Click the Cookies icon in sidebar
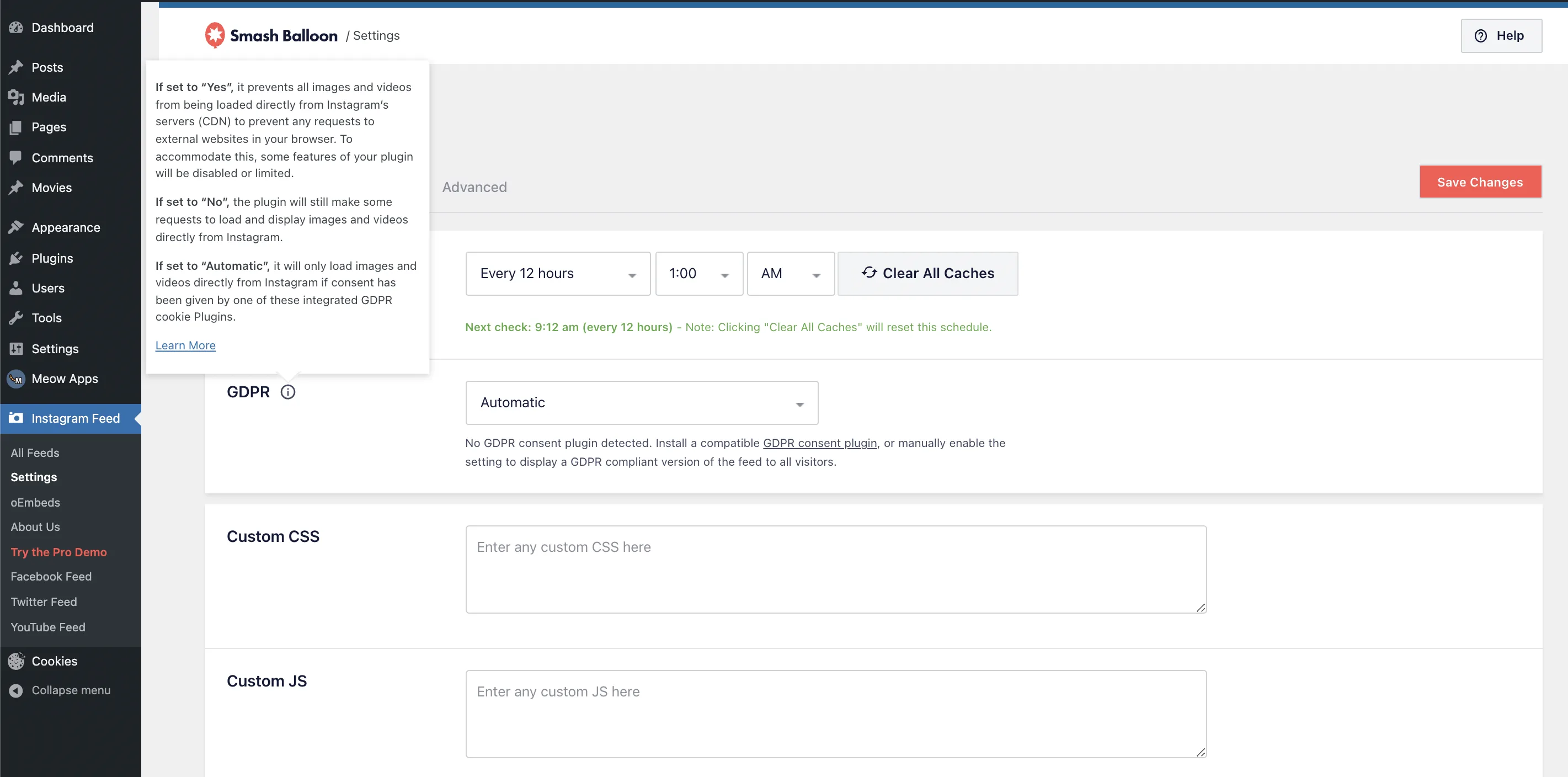The height and width of the screenshot is (777, 1568). 16,661
